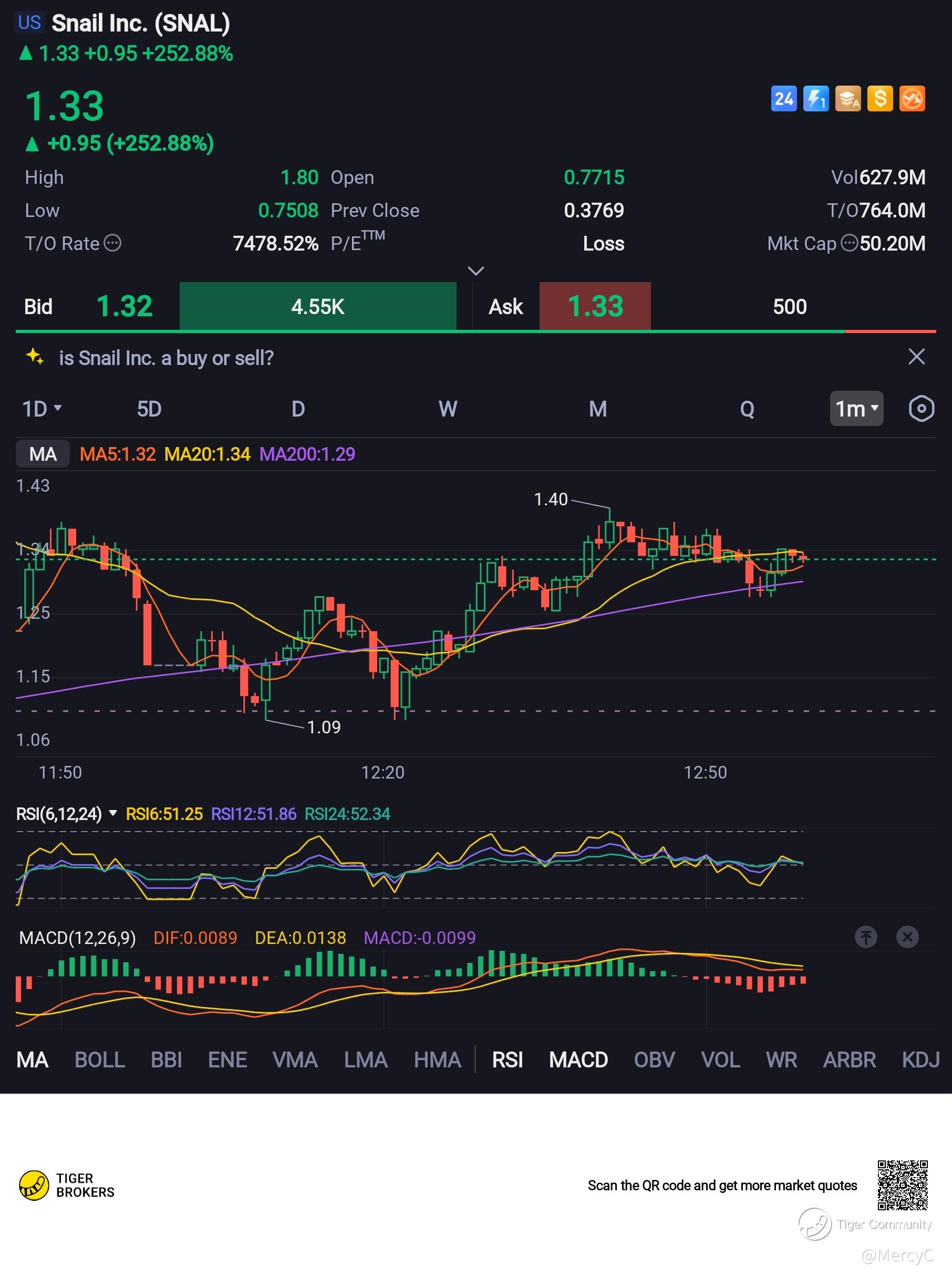Switch chart to 5D tab
Image resolution: width=952 pixels, height=1277 pixels.
[149, 409]
